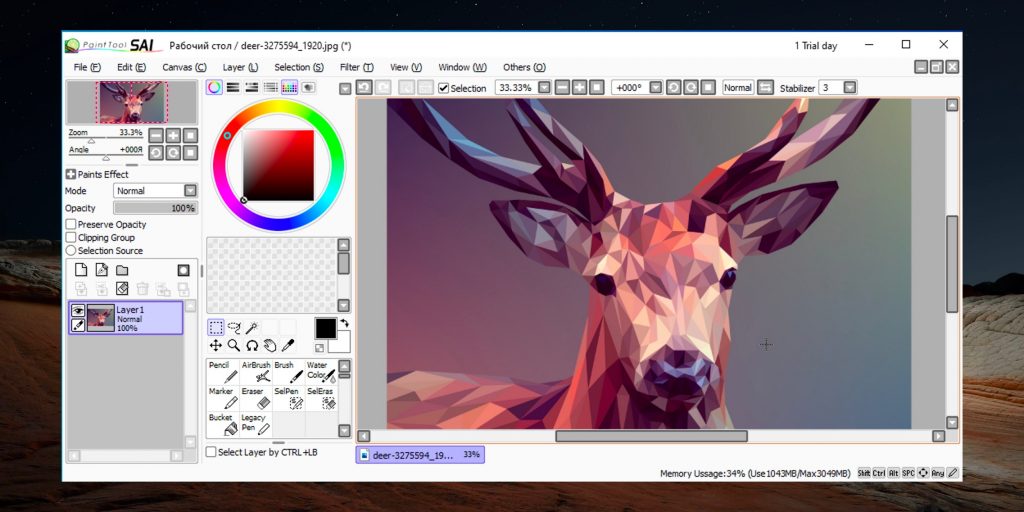Image resolution: width=1024 pixels, height=512 pixels.
Task: Click the Normal view button in toolbar
Action: (x=738, y=88)
